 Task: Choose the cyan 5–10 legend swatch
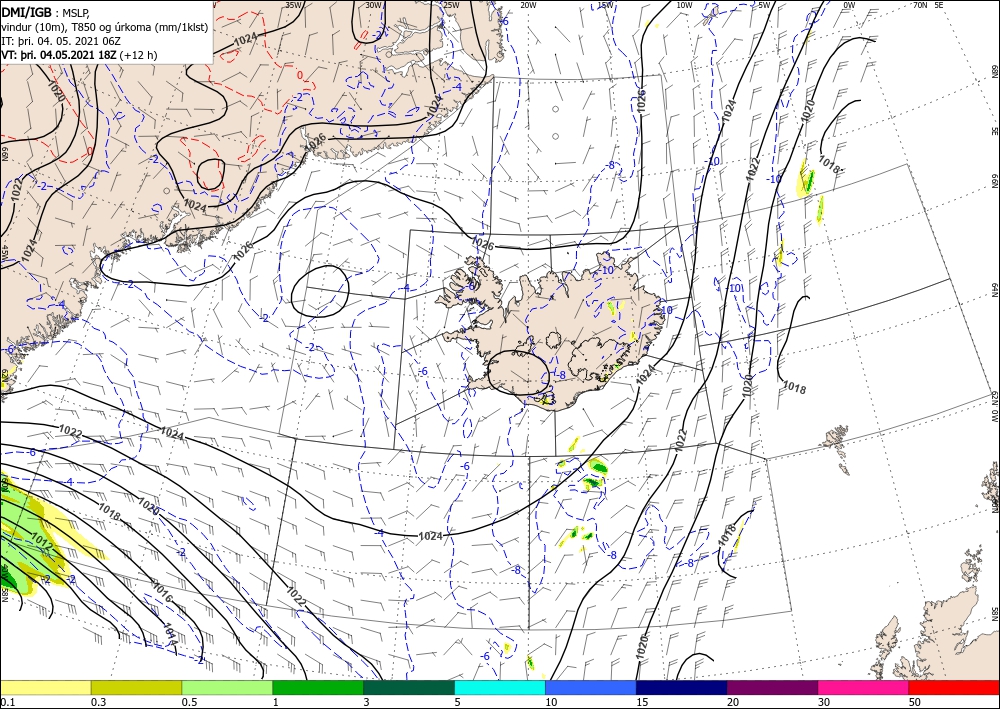pyautogui.click(x=500, y=687)
